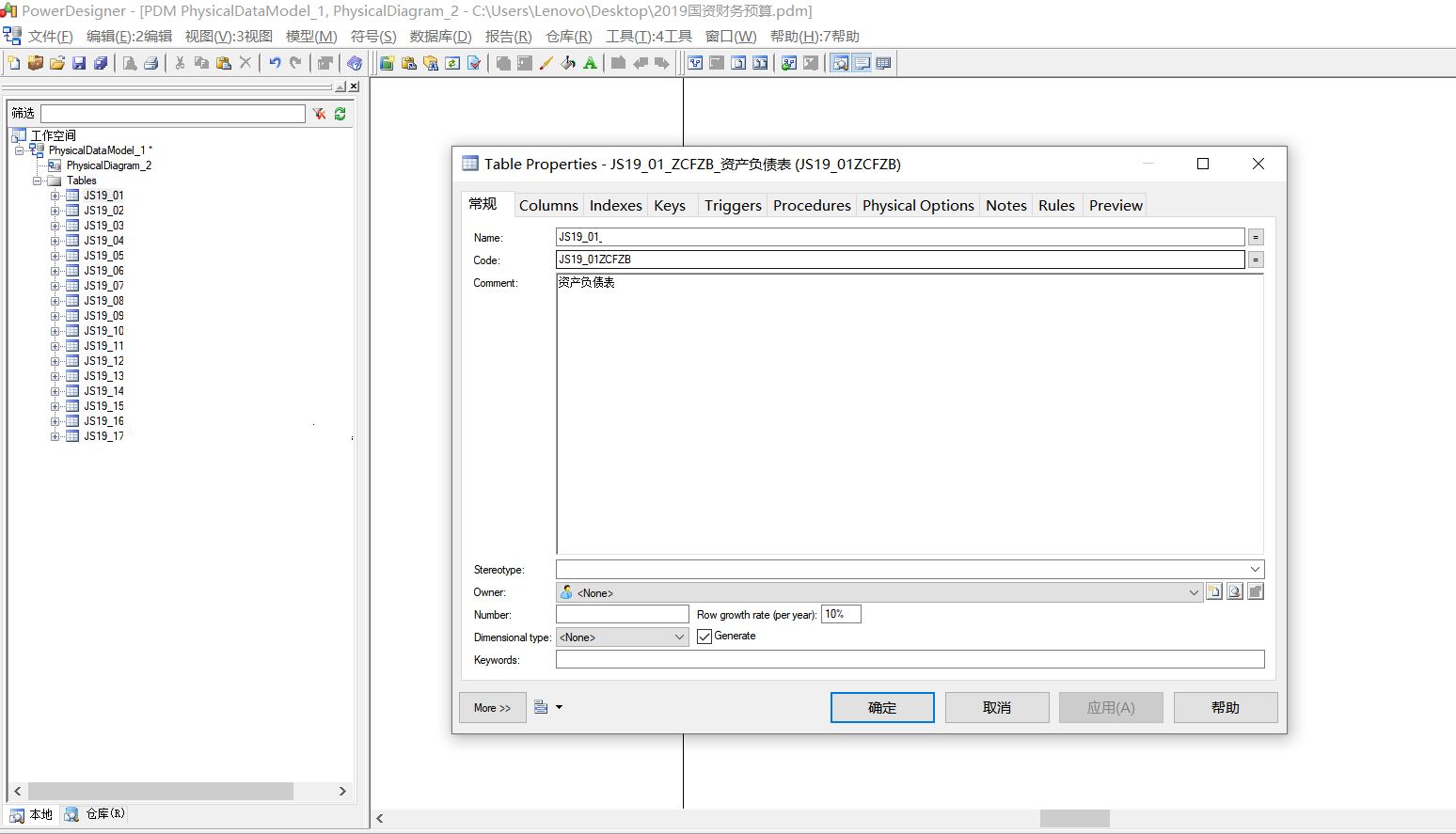This screenshot has width=1456, height=834.
Task: Expand the JS19_17 table node
Action: (x=55, y=436)
